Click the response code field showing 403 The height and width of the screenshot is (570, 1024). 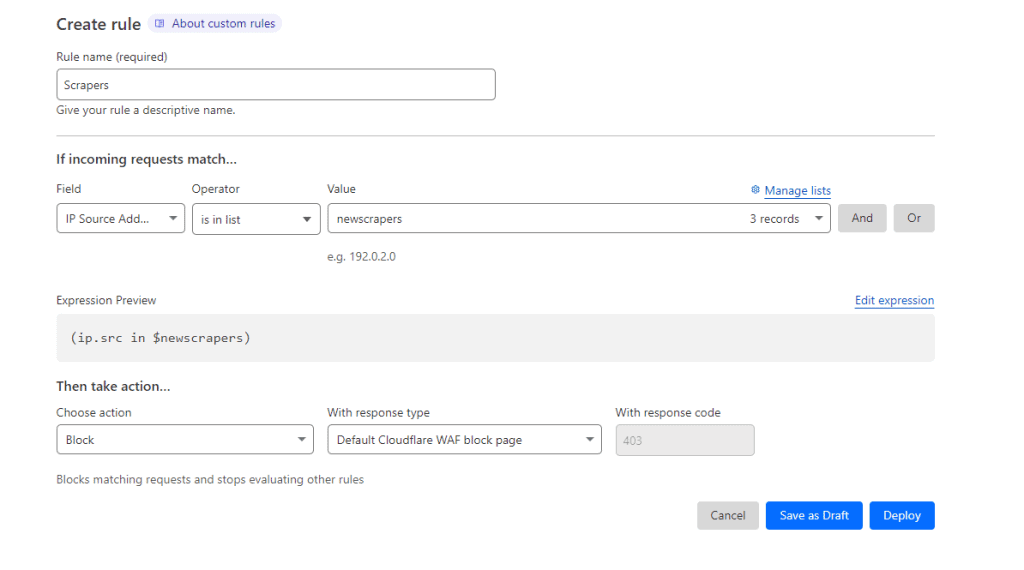(x=684, y=440)
